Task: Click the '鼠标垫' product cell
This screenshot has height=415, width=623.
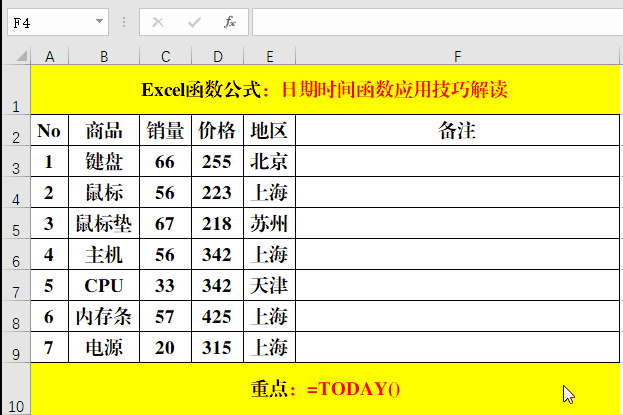Action: click(104, 223)
